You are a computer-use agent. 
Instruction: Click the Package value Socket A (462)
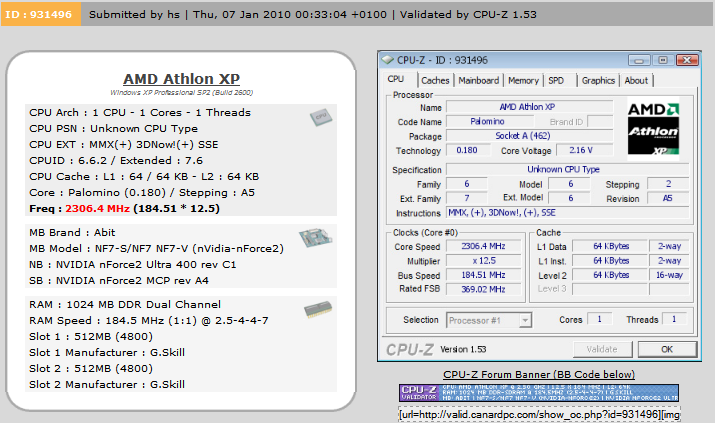(529, 136)
